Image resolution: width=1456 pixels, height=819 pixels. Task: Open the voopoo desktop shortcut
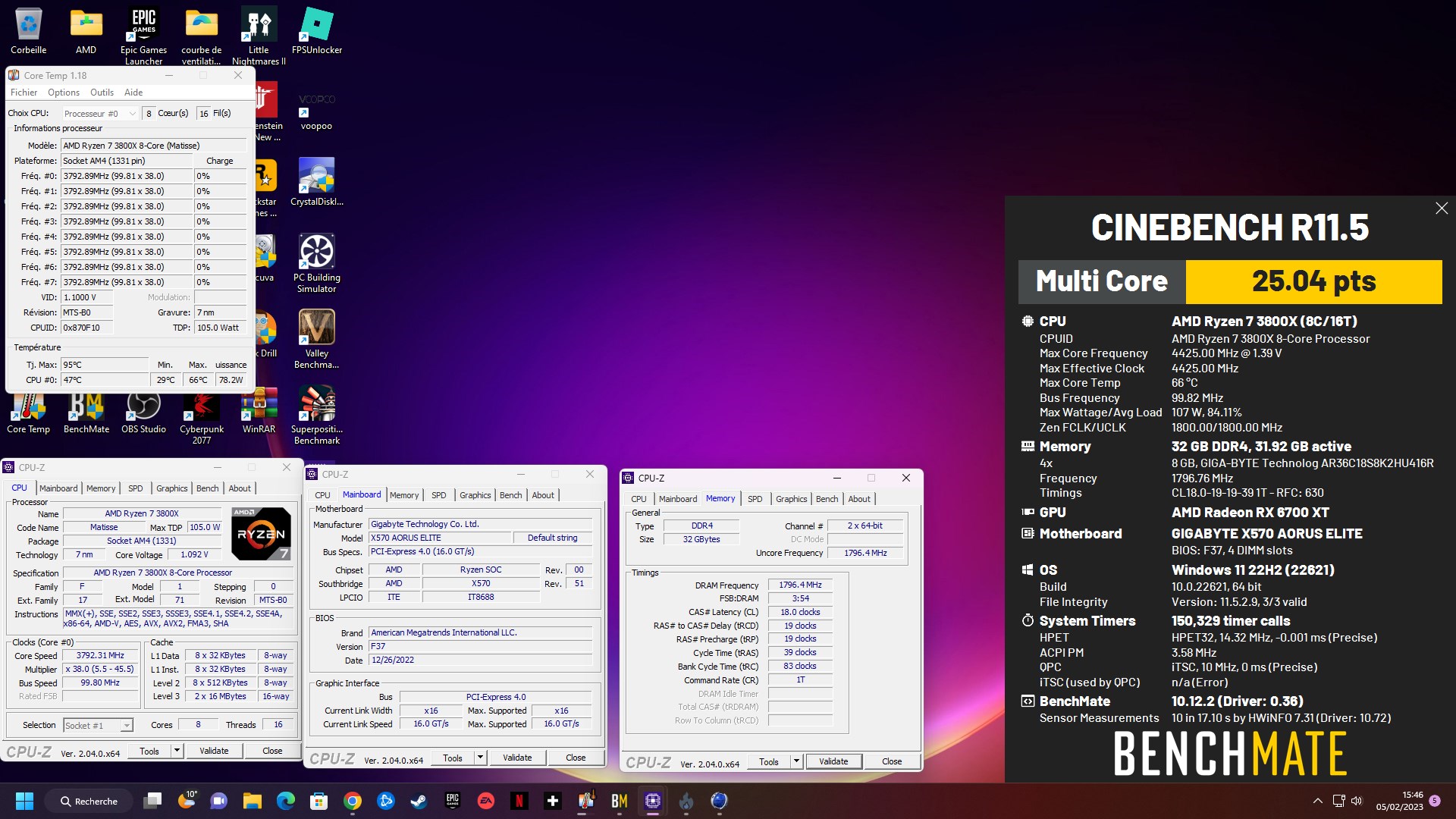click(x=316, y=110)
